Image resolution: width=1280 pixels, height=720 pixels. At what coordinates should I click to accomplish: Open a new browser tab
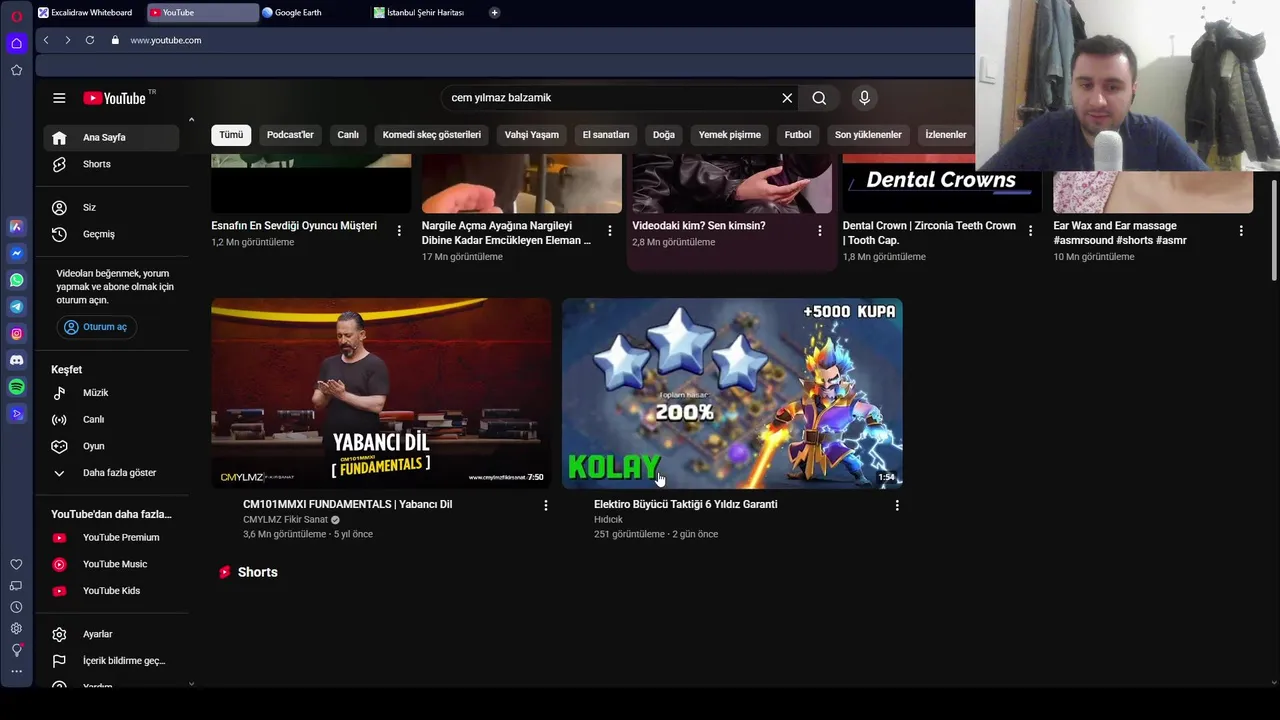(x=495, y=13)
